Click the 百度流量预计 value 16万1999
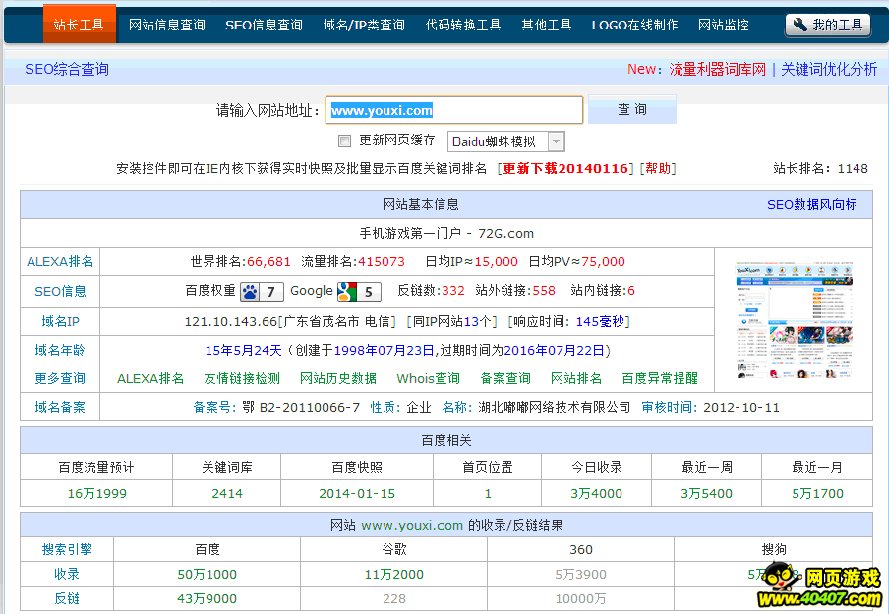Image resolution: width=889 pixels, height=614 pixels. point(97,493)
